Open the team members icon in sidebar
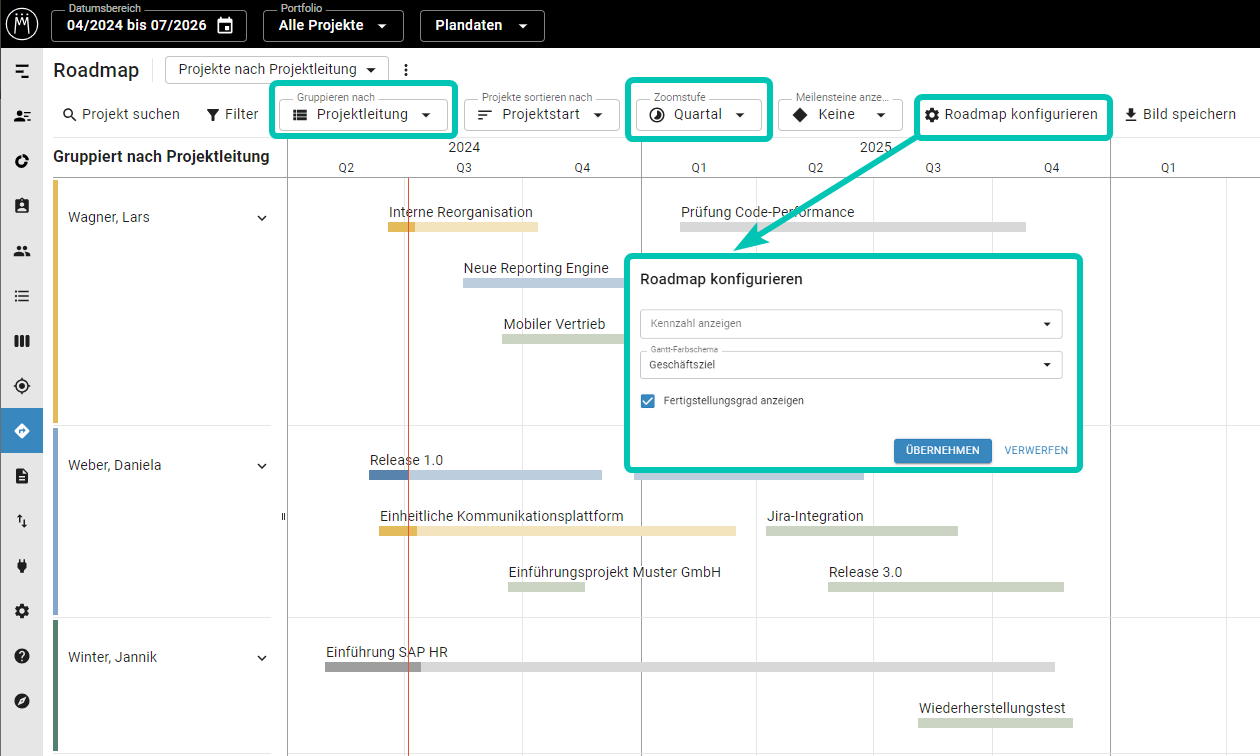 click(x=22, y=251)
